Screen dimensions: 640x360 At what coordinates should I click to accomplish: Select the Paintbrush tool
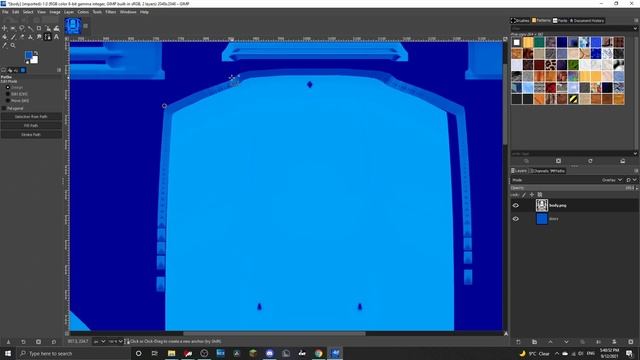point(13,37)
